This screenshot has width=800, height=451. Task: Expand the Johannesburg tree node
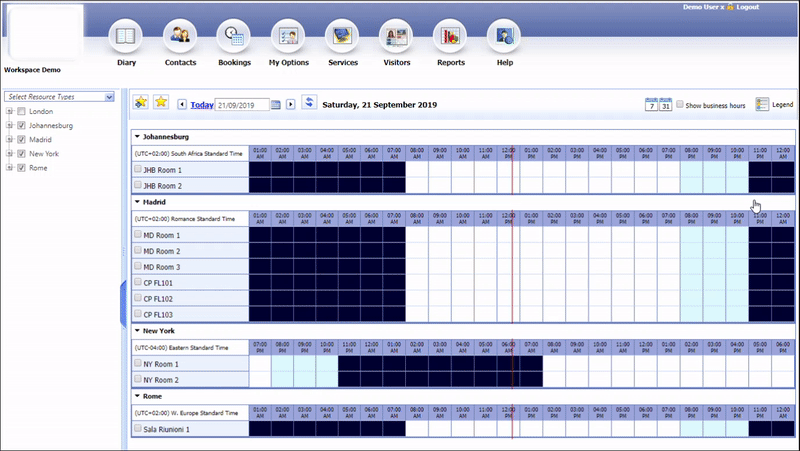pyautogui.click(x=9, y=126)
